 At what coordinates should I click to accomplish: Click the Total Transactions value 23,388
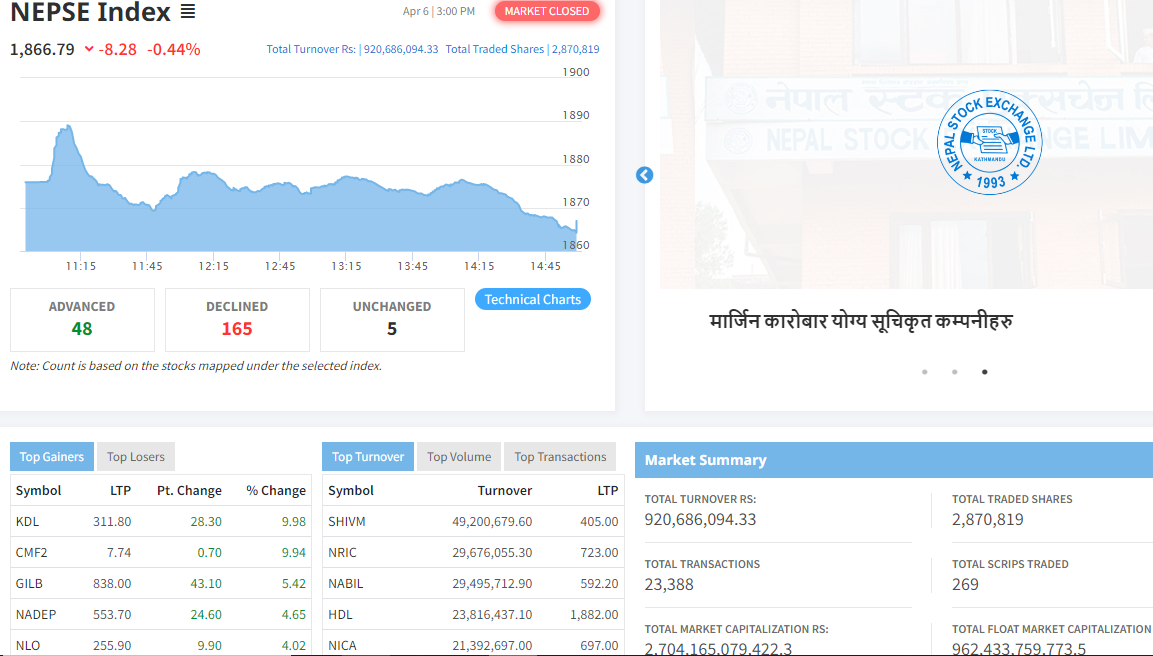pyautogui.click(x=669, y=585)
